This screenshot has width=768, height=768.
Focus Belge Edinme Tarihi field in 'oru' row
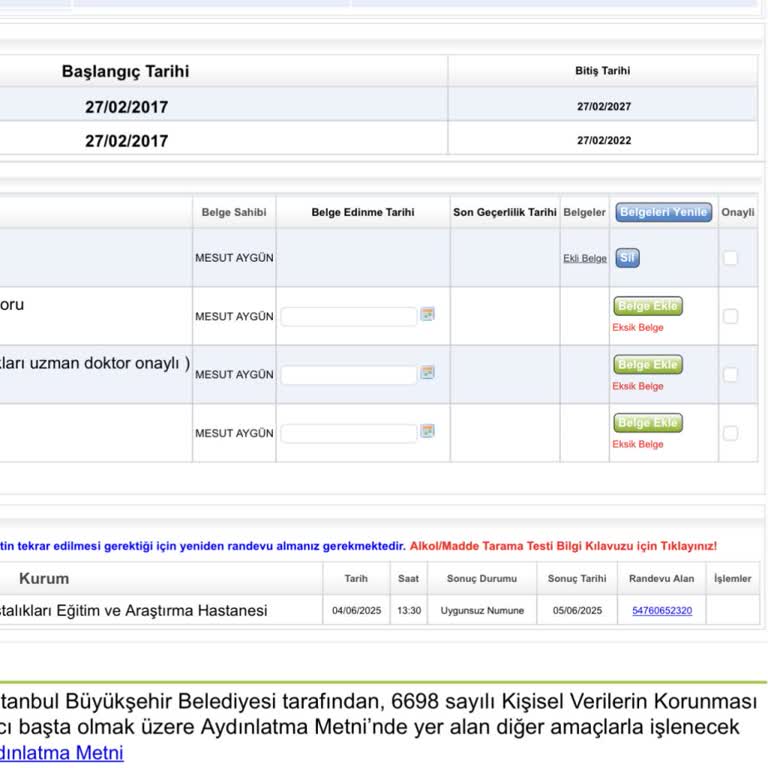pos(349,316)
